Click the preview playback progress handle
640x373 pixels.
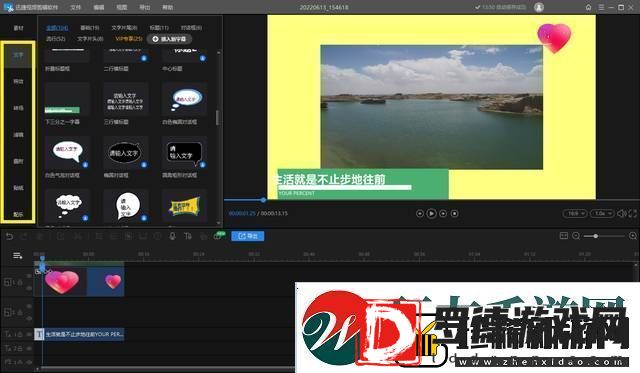coord(263,200)
